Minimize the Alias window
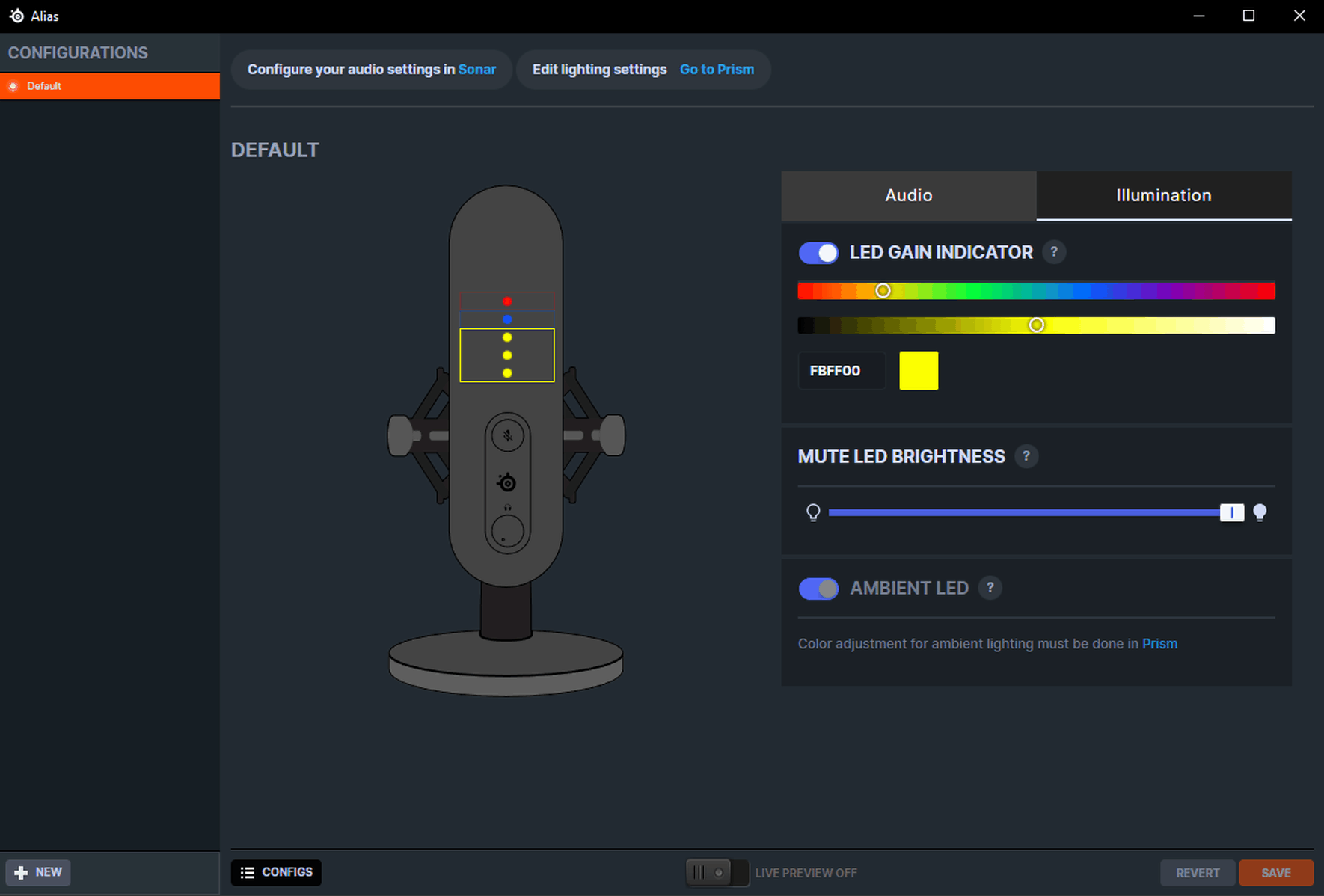The width and height of the screenshot is (1324, 896). click(1199, 16)
